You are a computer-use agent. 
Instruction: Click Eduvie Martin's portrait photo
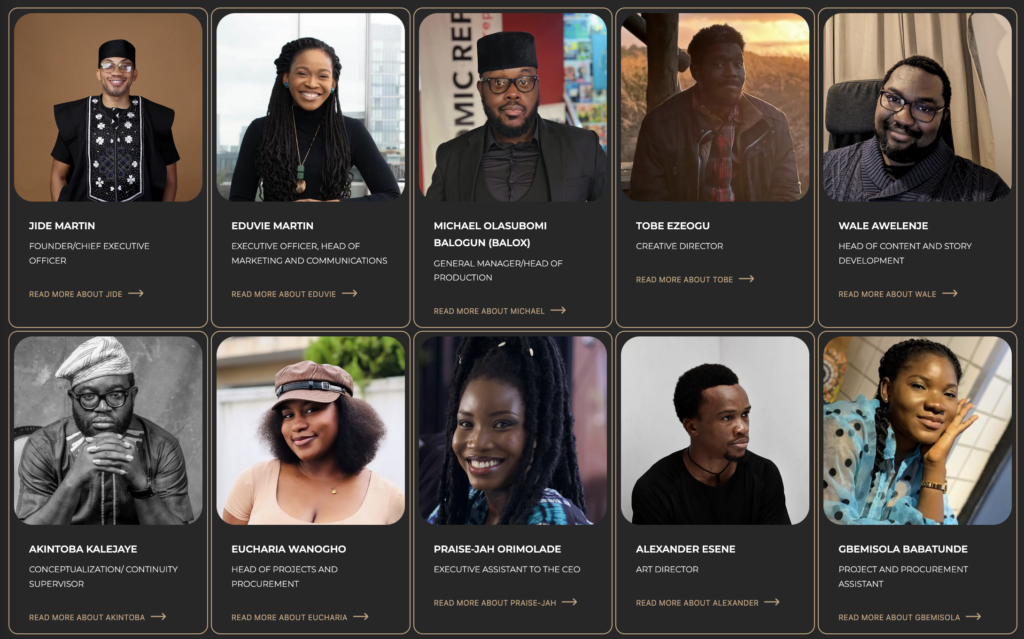[x=310, y=107]
